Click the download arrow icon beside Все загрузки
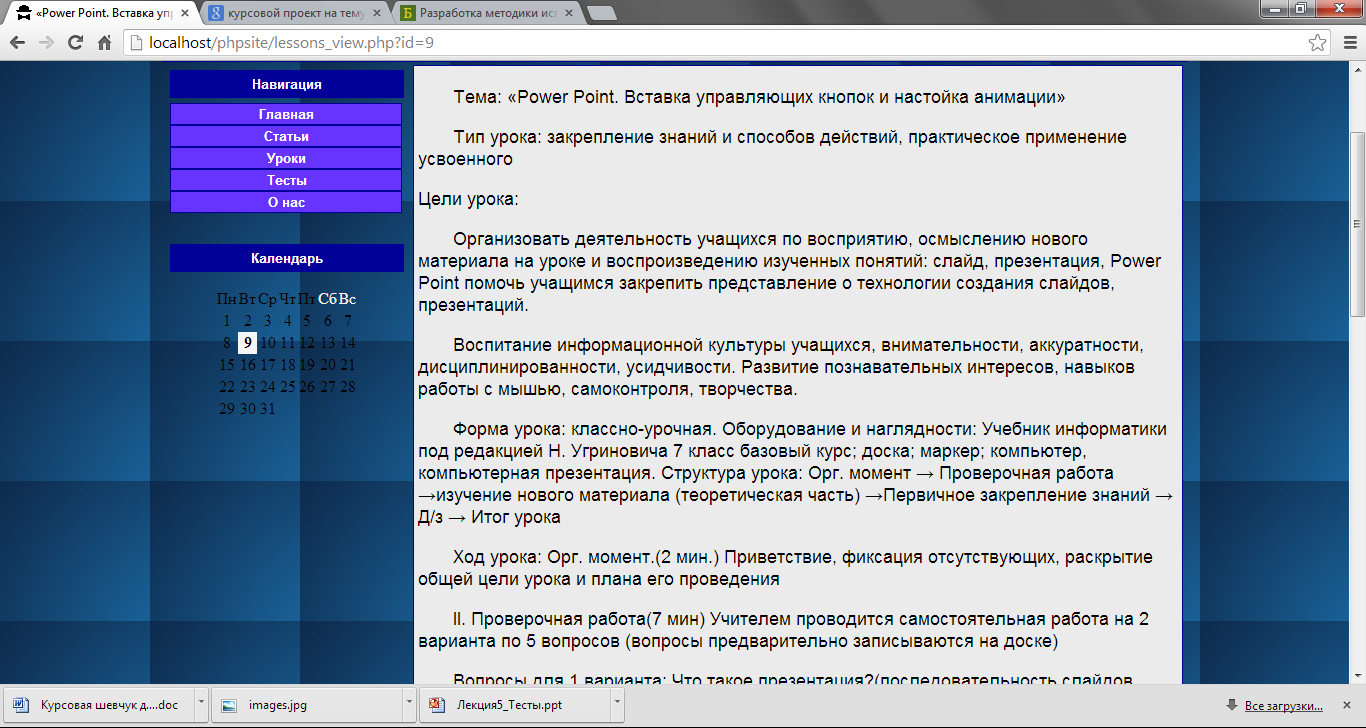1366x728 pixels. 1232,706
